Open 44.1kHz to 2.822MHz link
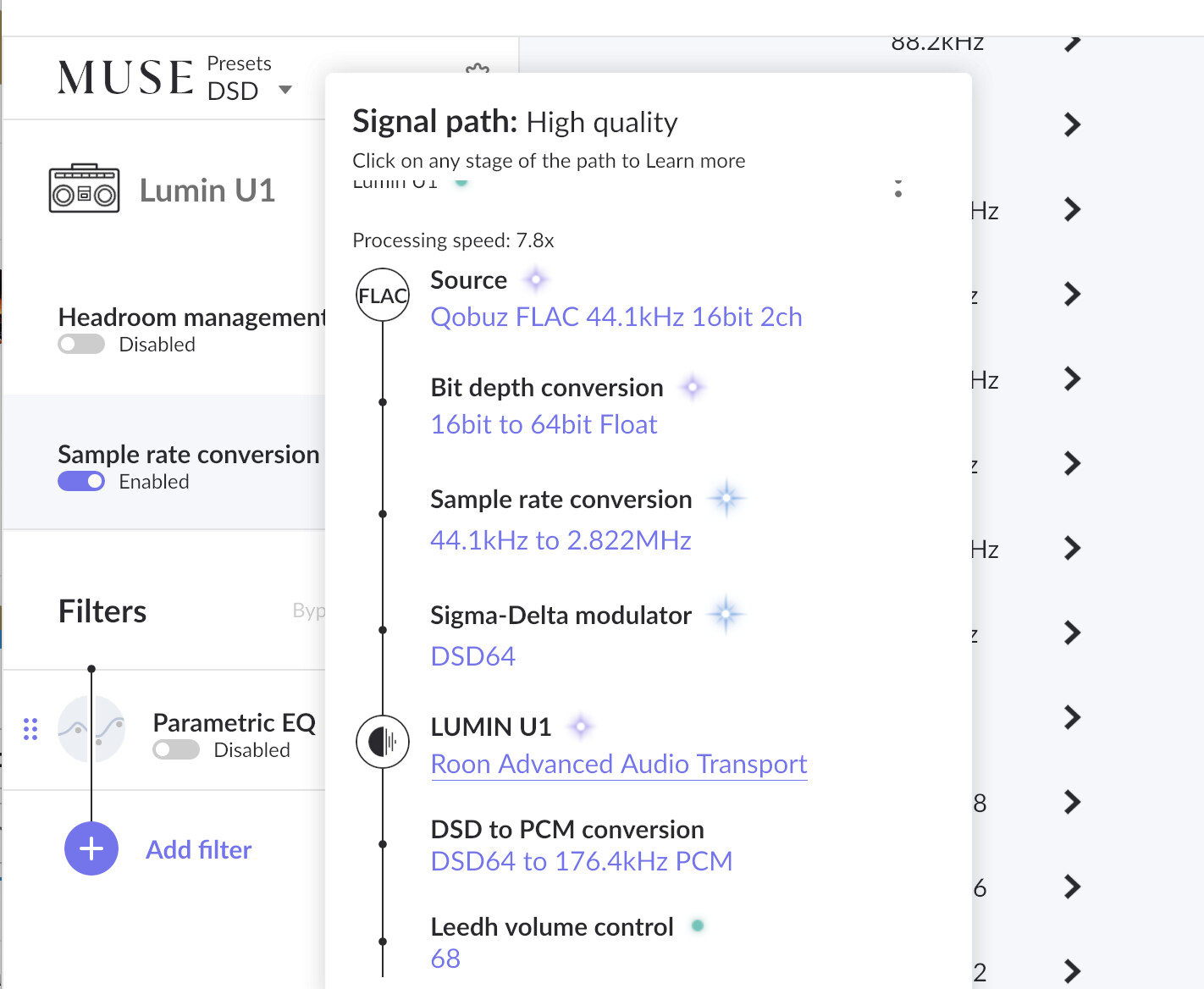Viewport: 1204px width, 989px height. [x=561, y=540]
